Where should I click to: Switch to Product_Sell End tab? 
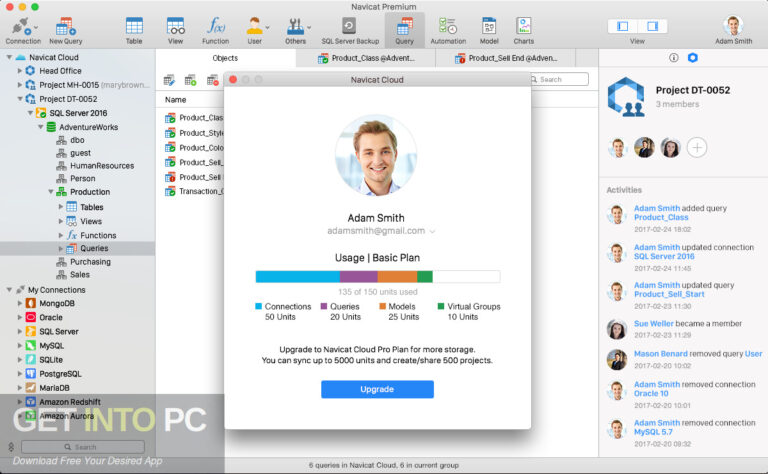click(x=505, y=58)
